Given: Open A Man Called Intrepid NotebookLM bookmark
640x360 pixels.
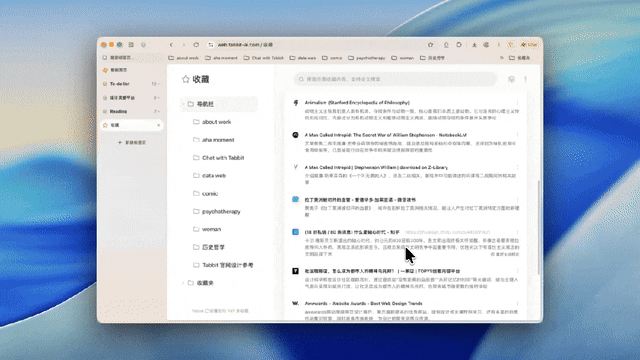Looking at the screenshot, I should (x=386, y=135).
